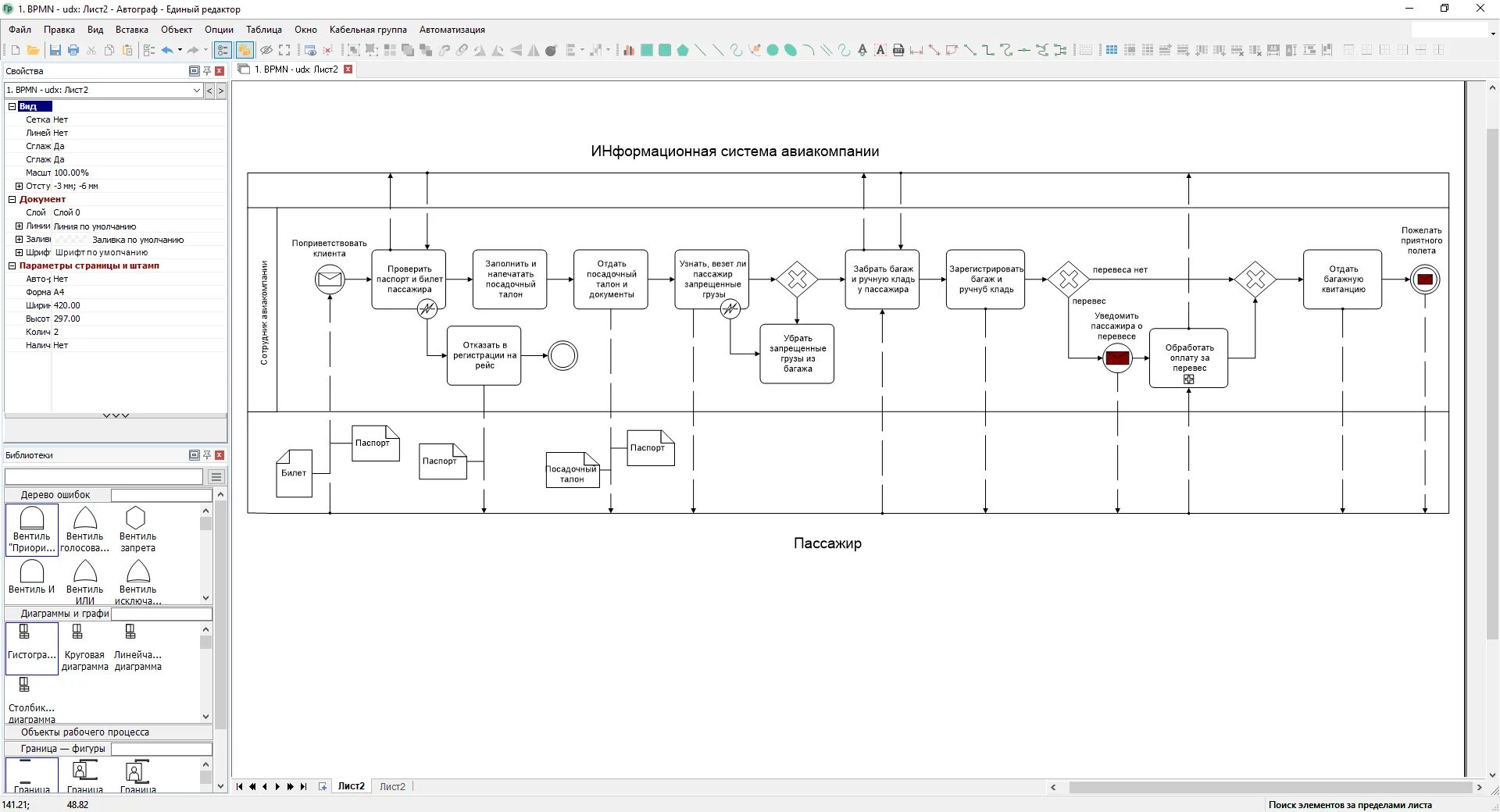Open 'Объекты рабочего процесса' library section
This screenshot has height=812, width=1500.
[x=108, y=732]
